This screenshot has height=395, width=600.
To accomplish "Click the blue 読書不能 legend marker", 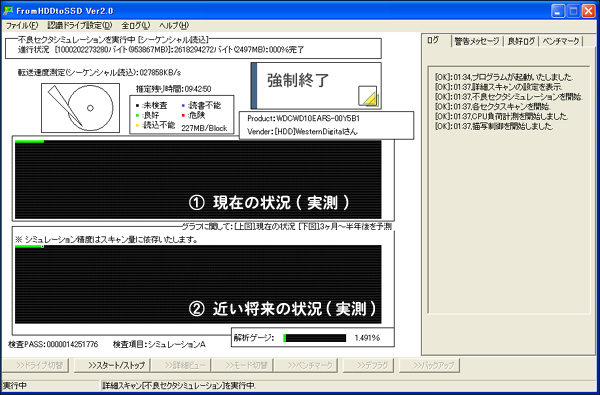I will point(184,106).
